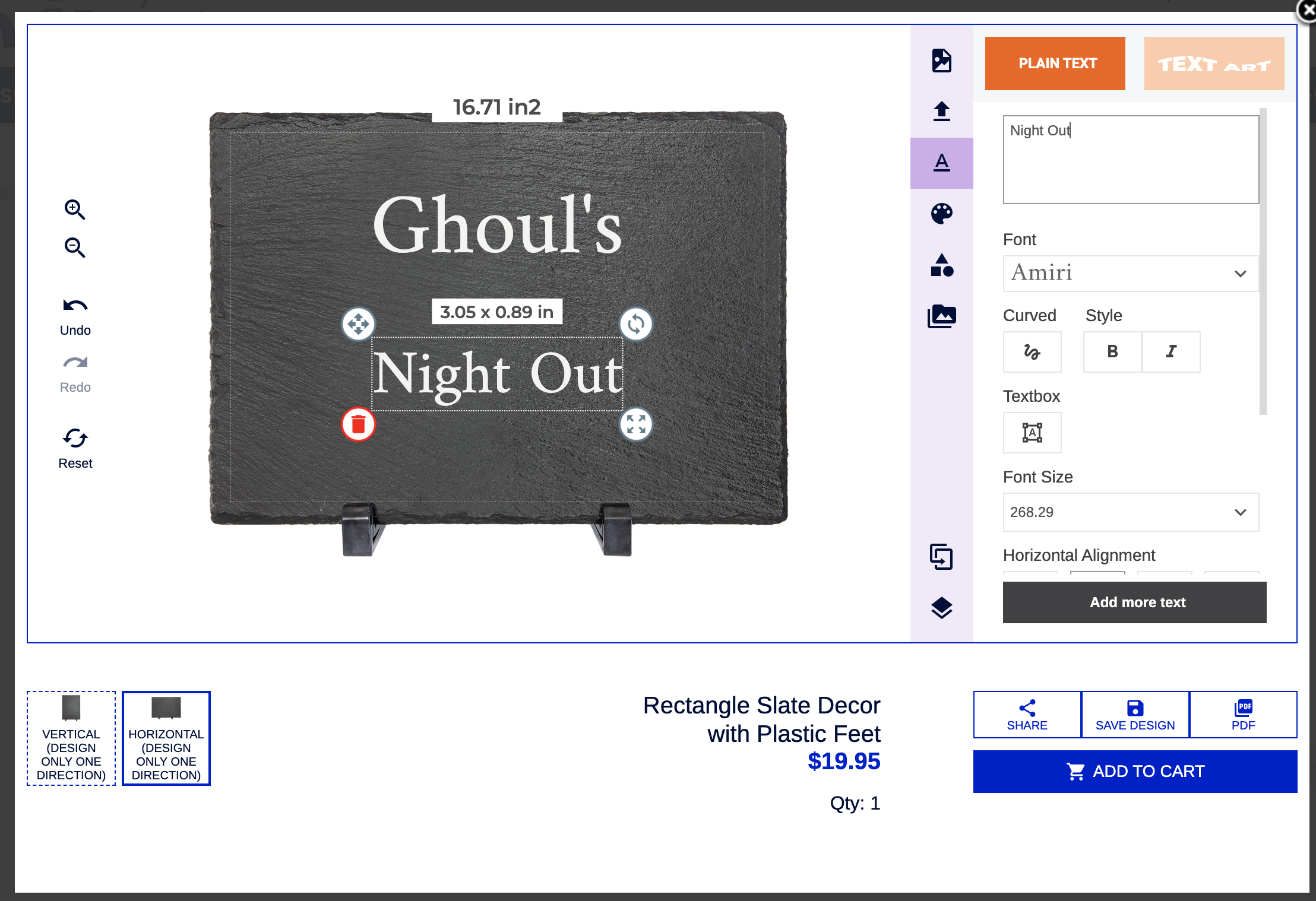Enable bold style for the text
Viewport: 1316px width, 901px height.
[x=1112, y=351]
